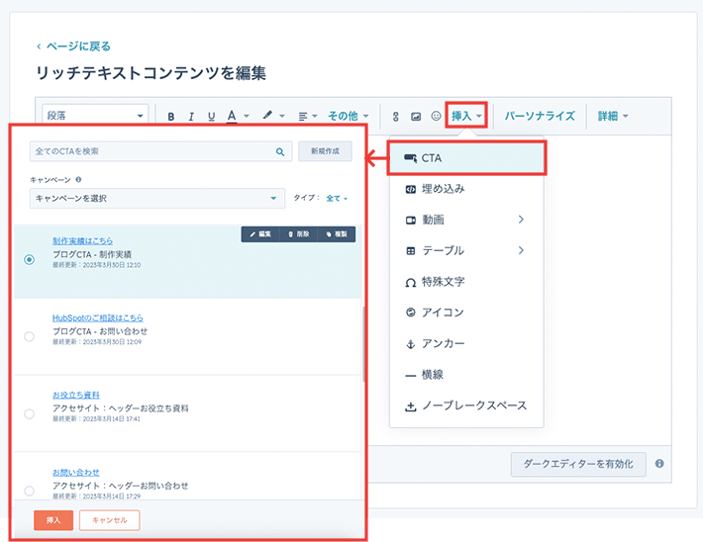Open the 挿入 insert dropdown

click(x=466, y=116)
